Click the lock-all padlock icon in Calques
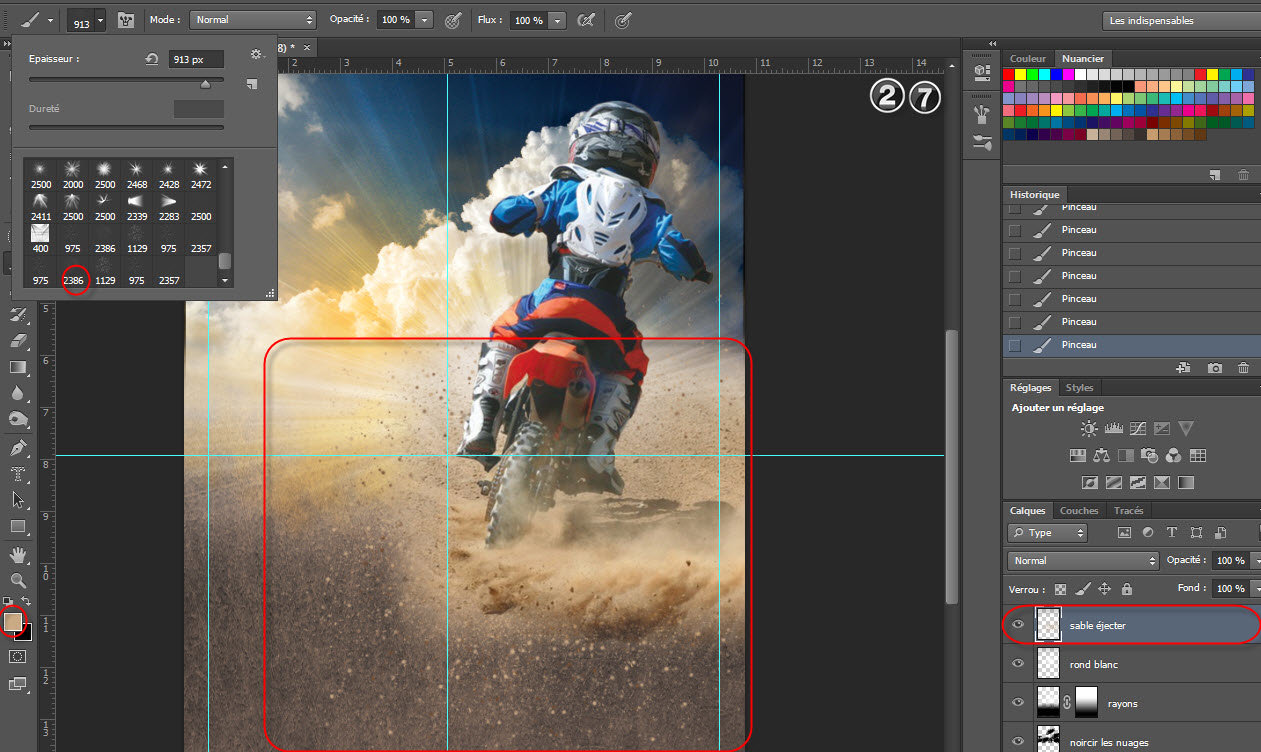 (1127, 589)
